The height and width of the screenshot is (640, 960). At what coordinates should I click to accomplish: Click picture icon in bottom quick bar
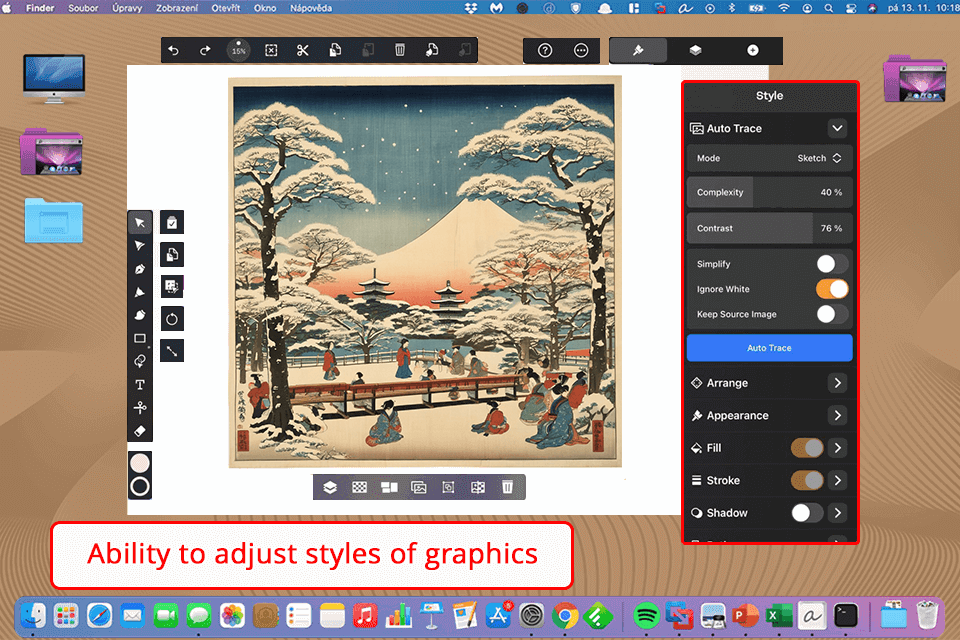click(419, 488)
